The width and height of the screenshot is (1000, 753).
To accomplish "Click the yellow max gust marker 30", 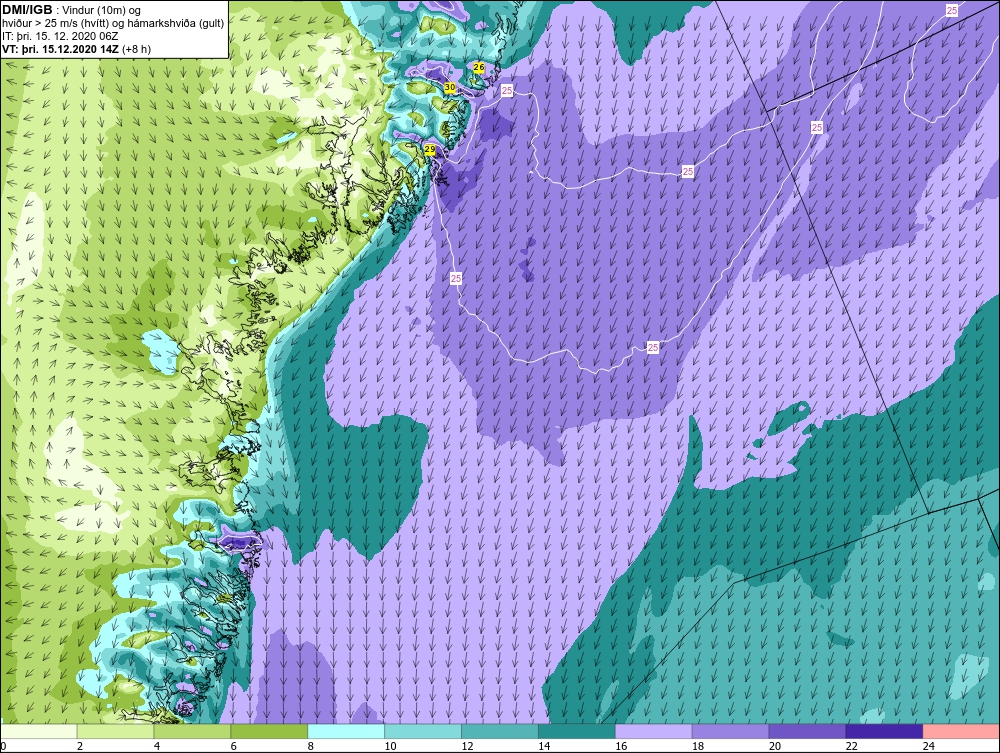I will (450, 87).
